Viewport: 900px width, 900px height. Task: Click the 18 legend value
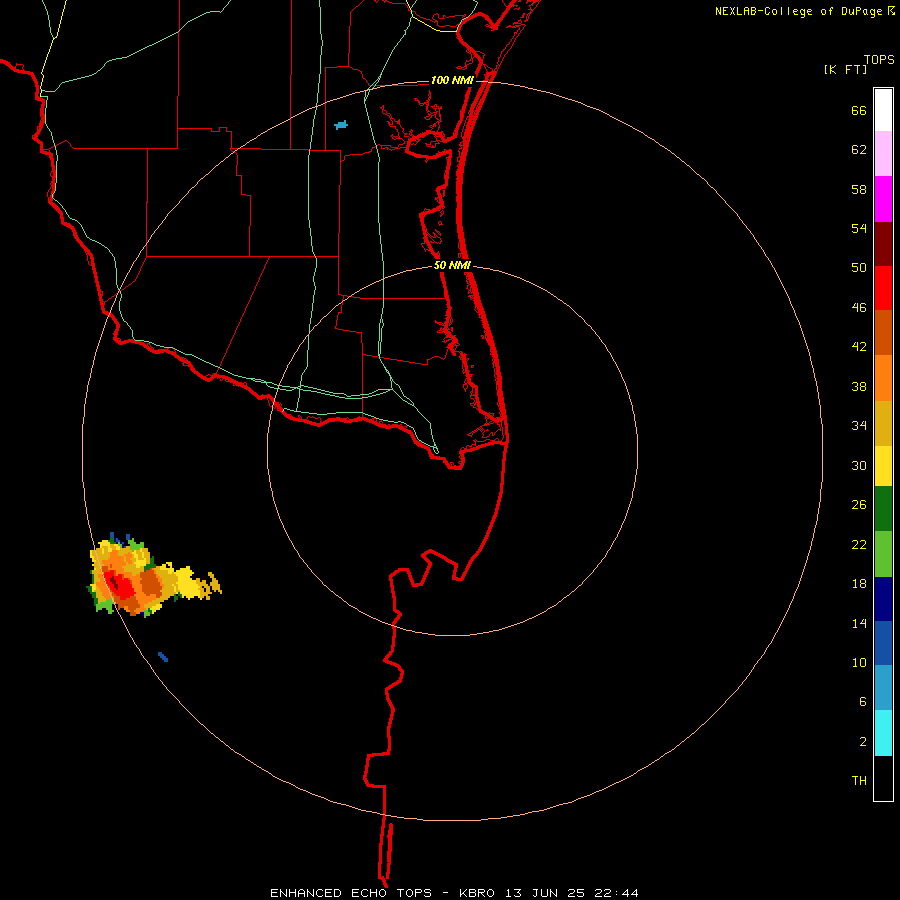(859, 584)
